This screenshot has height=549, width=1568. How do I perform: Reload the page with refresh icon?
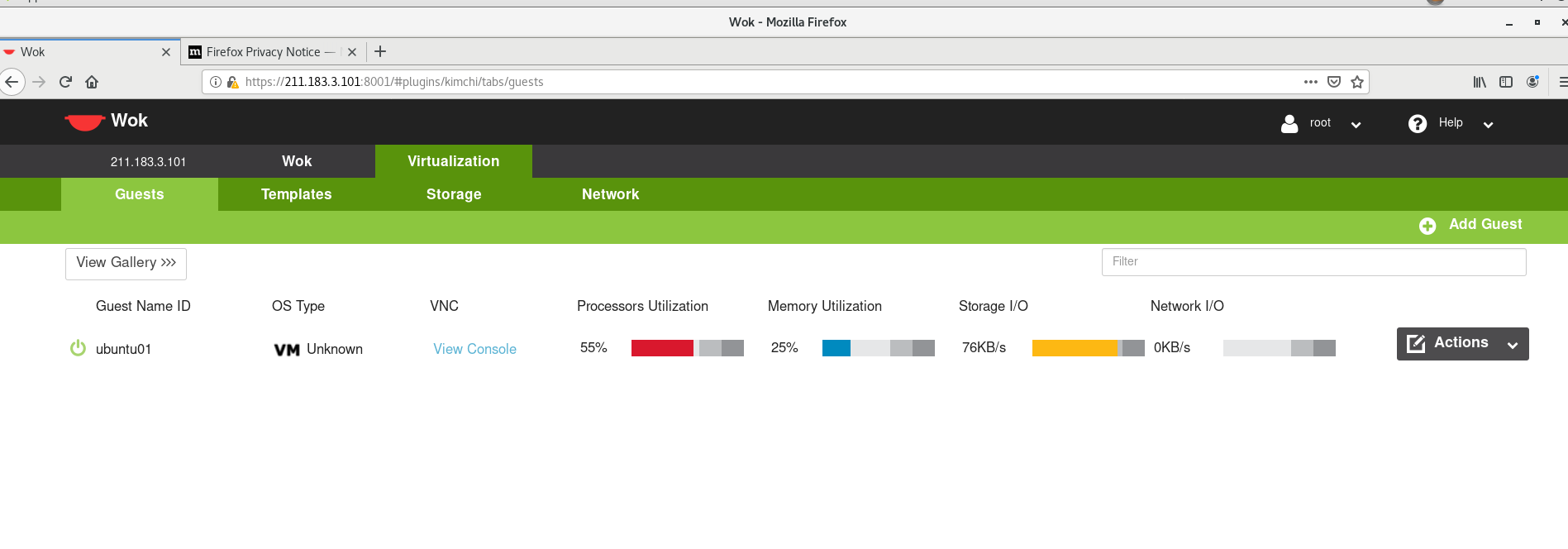(x=65, y=82)
